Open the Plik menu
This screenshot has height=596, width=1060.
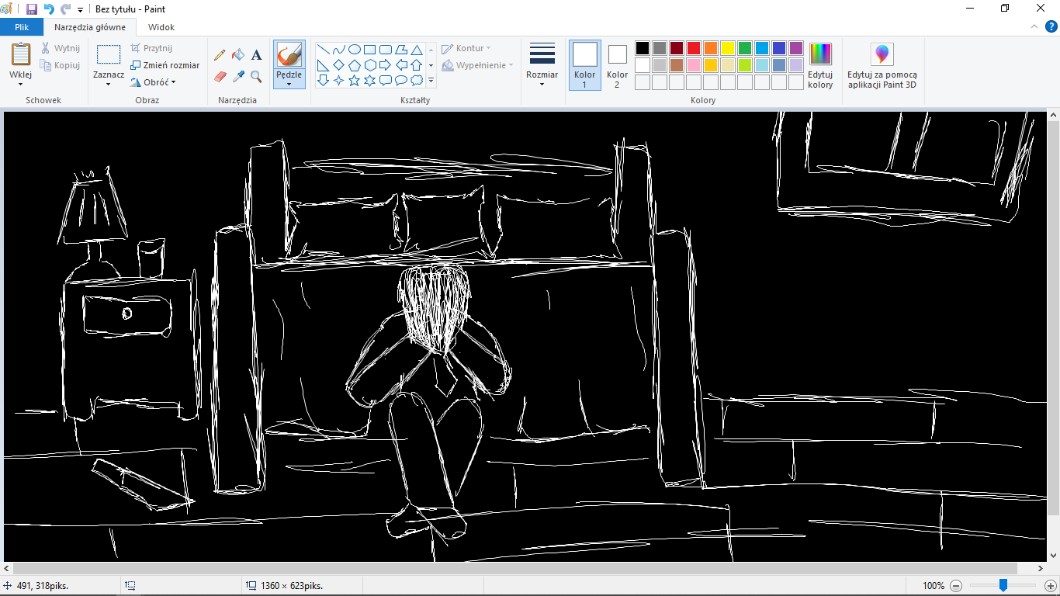21,27
